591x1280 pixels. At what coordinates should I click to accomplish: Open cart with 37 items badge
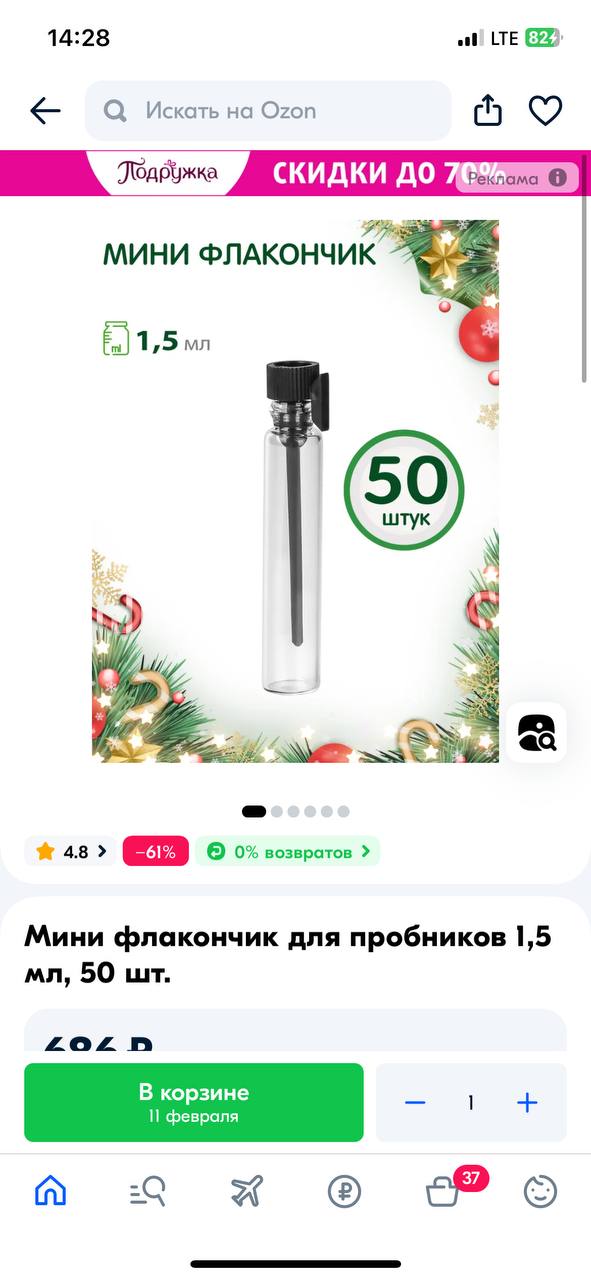444,1190
